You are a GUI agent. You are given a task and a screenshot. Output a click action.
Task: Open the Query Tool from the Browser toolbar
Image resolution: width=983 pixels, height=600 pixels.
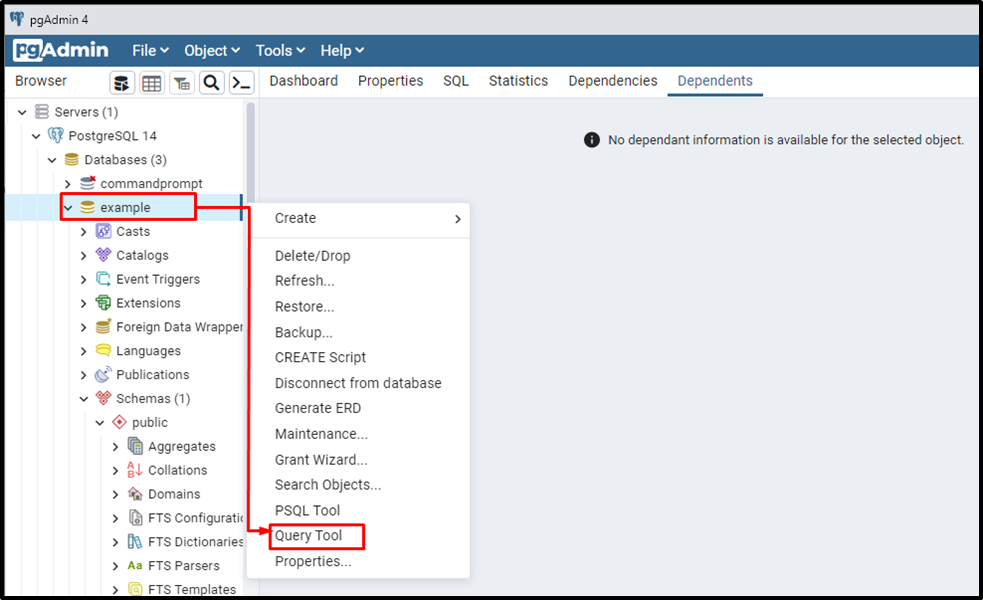pos(123,83)
